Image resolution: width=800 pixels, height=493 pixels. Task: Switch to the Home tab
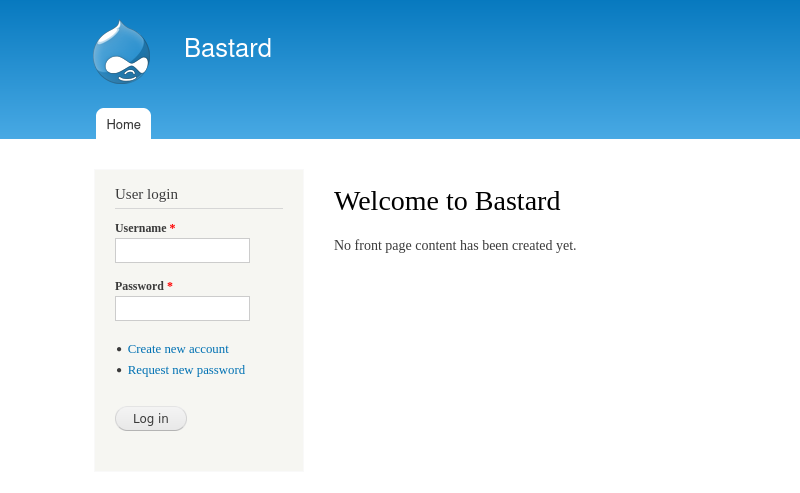[x=123, y=125]
